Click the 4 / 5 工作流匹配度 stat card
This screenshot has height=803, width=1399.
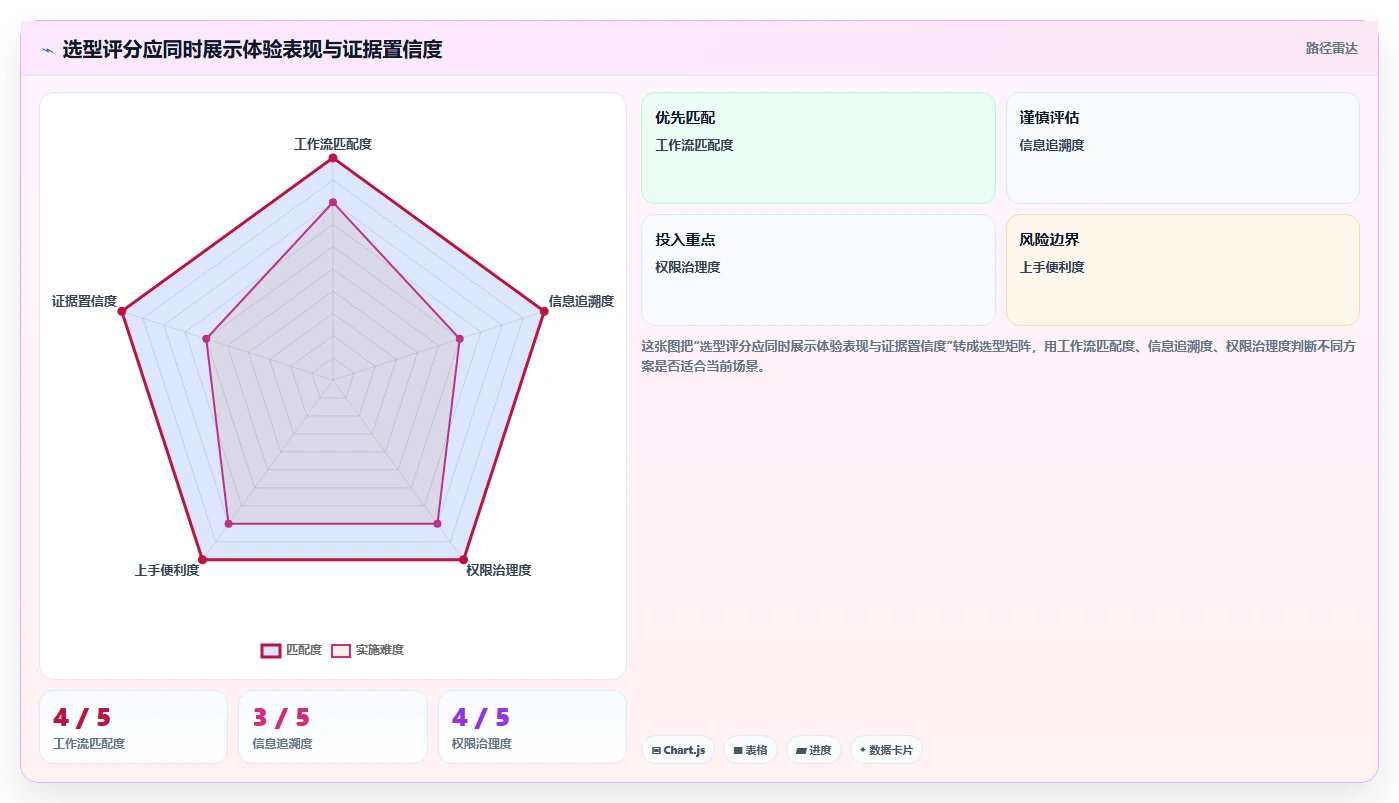point(133,727)
